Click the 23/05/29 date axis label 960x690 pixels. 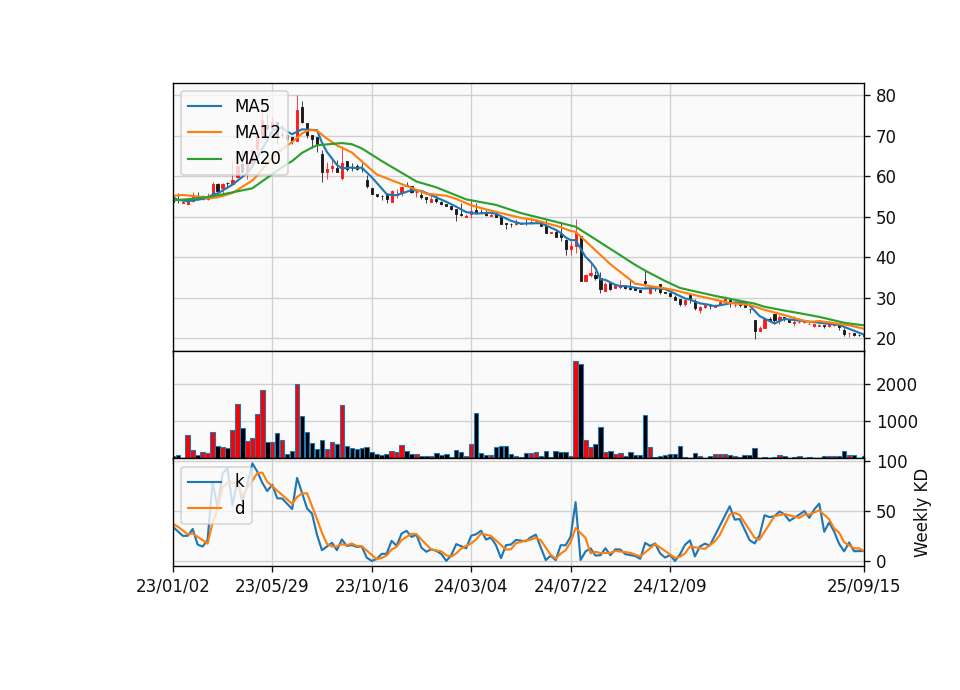272,586
